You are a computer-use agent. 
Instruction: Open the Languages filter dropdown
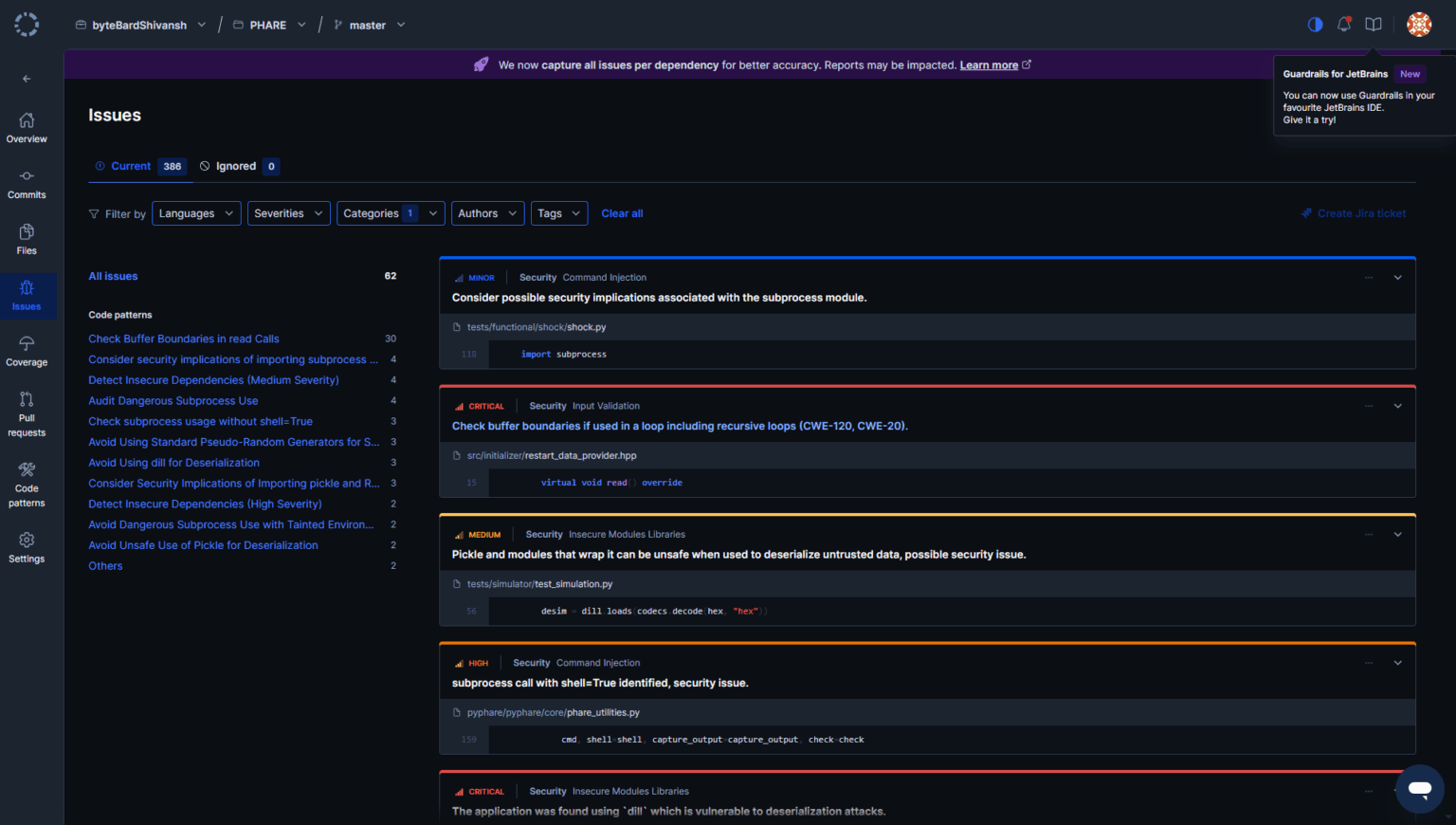point(196,213)
